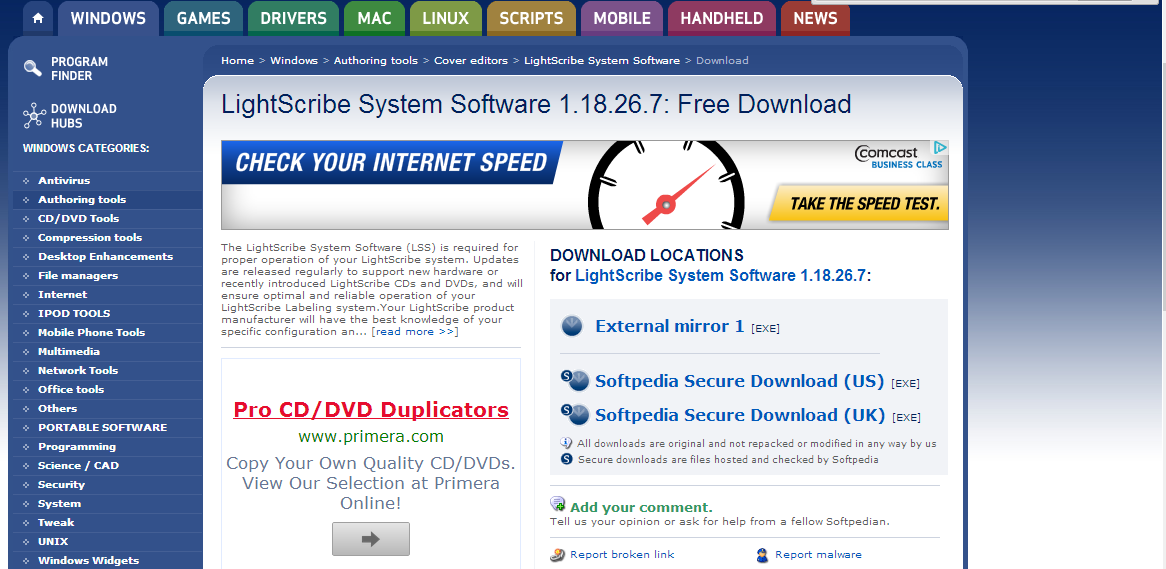Click the Report malware person icon
This screenshot has height=569, width=1166.
pos(762,555)
